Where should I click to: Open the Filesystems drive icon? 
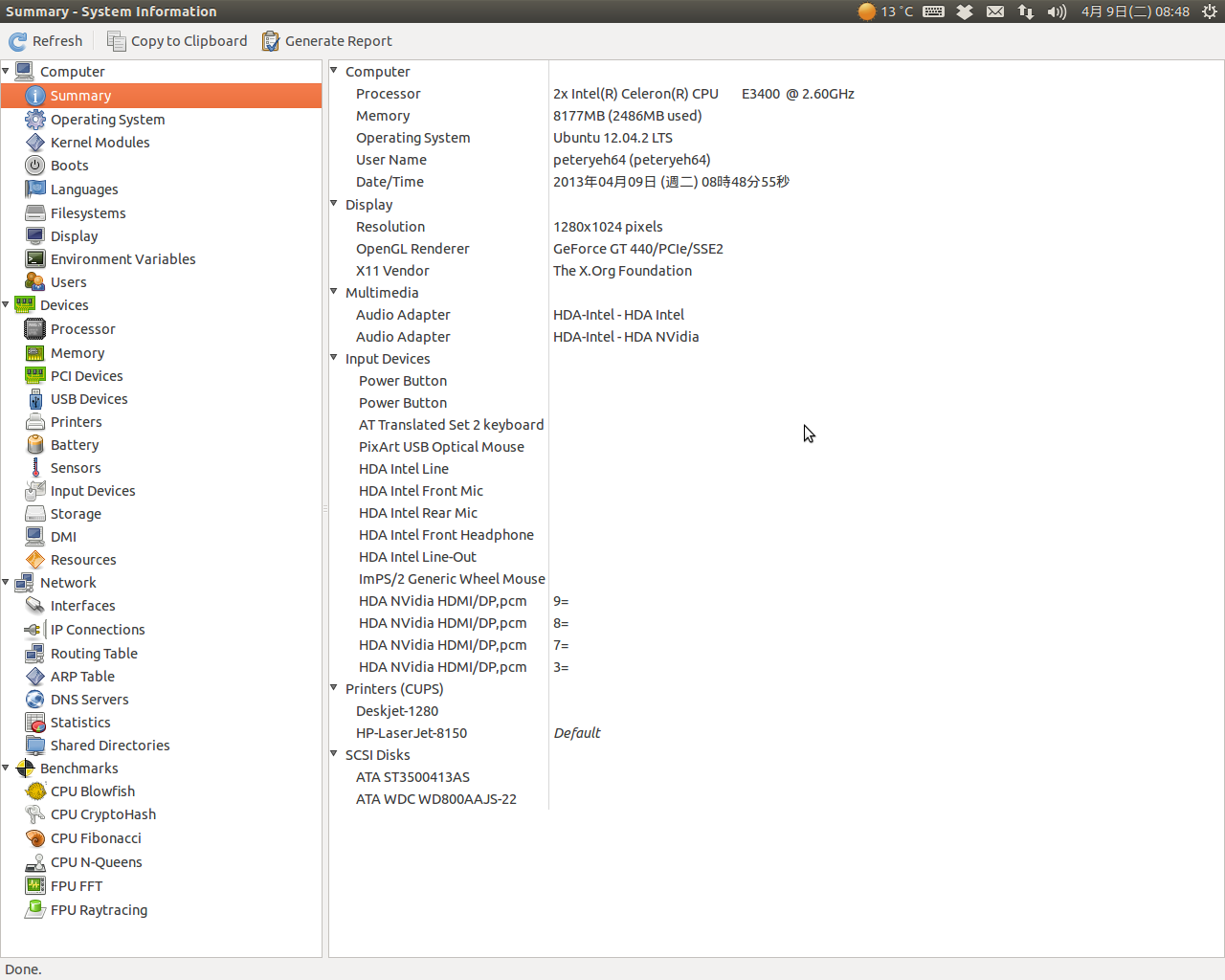click(x=35, y=213)
